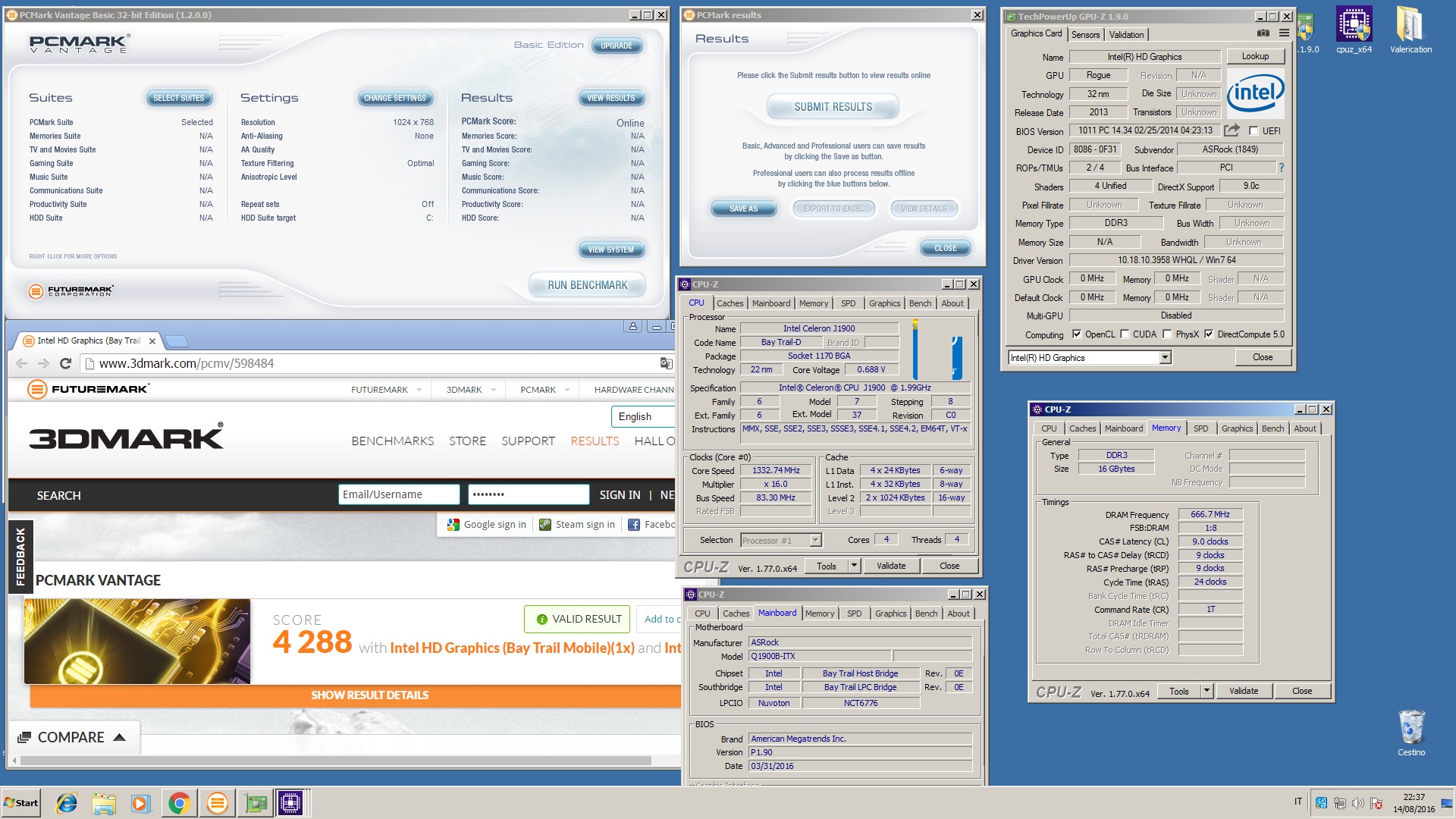Click the vertical FEEDBACK tab
Viewport: 1456px width, 819px height.
pyautogui.click(x=20, y=556)
